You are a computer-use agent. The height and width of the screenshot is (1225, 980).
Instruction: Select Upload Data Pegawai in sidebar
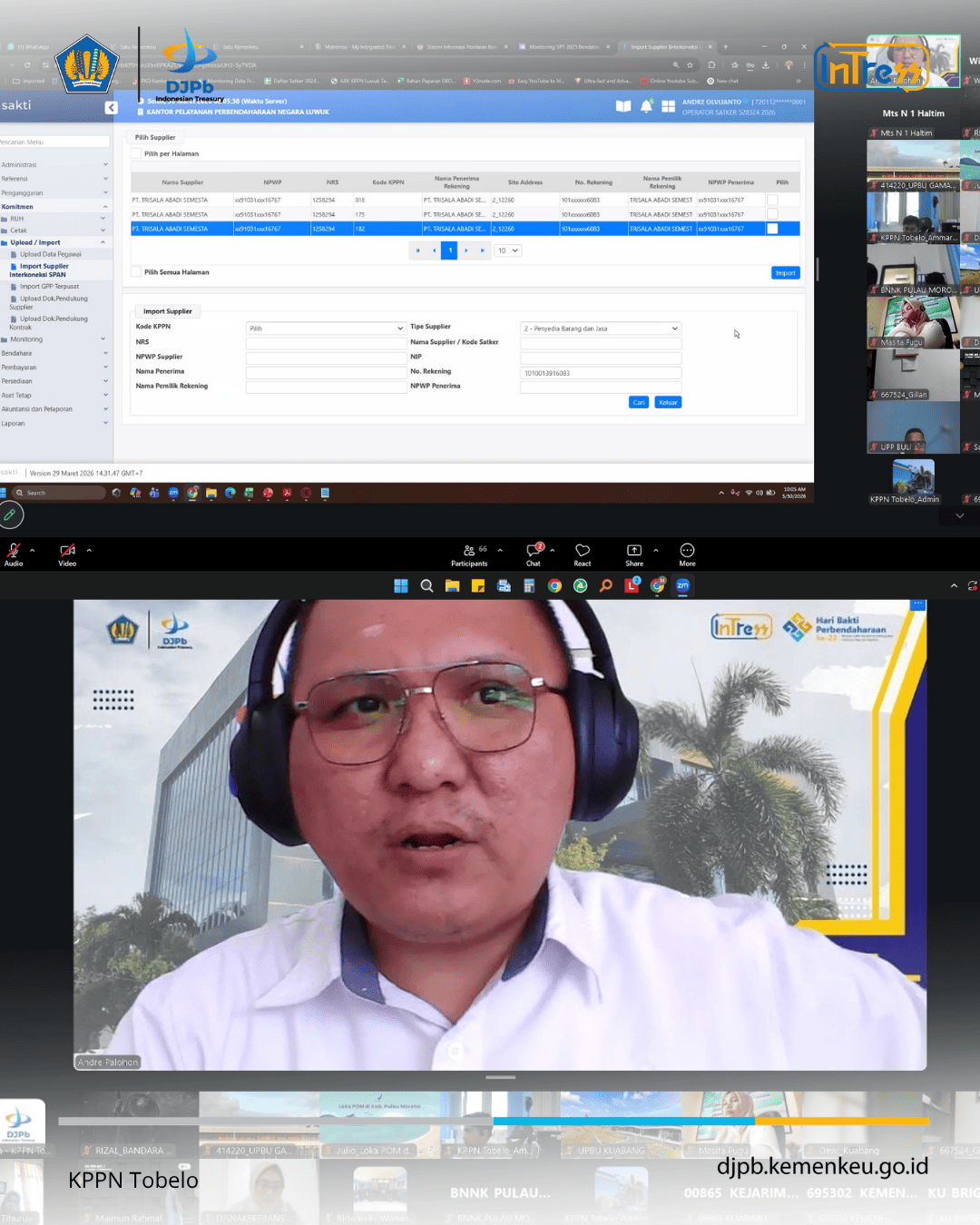pos(51,254)
